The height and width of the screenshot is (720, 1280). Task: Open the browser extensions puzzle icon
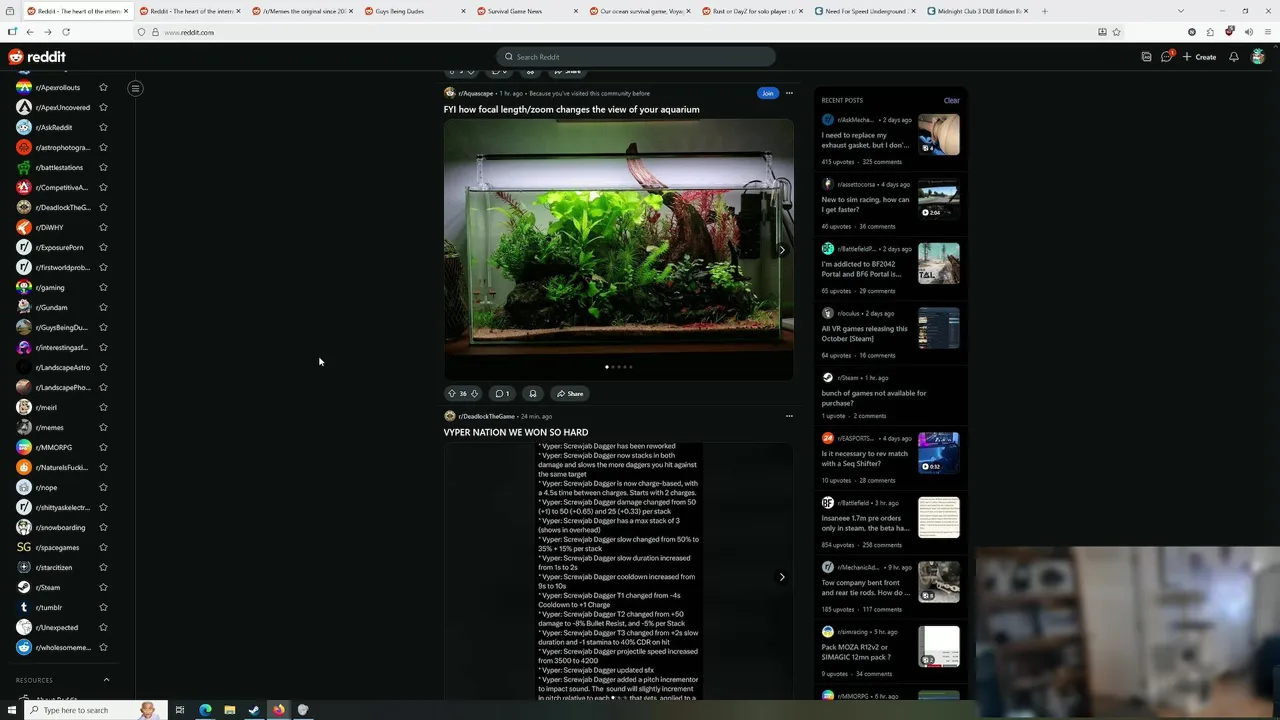coord(1210,32)
